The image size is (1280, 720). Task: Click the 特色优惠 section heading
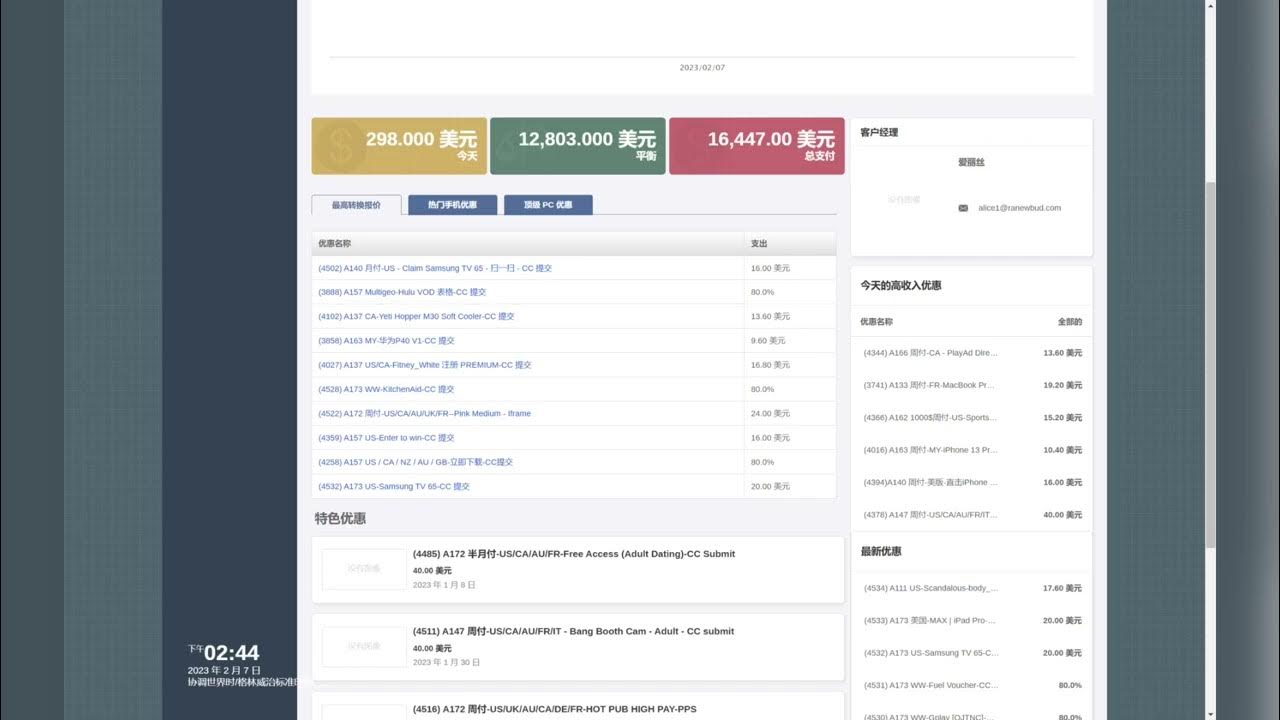coord(340,518)
